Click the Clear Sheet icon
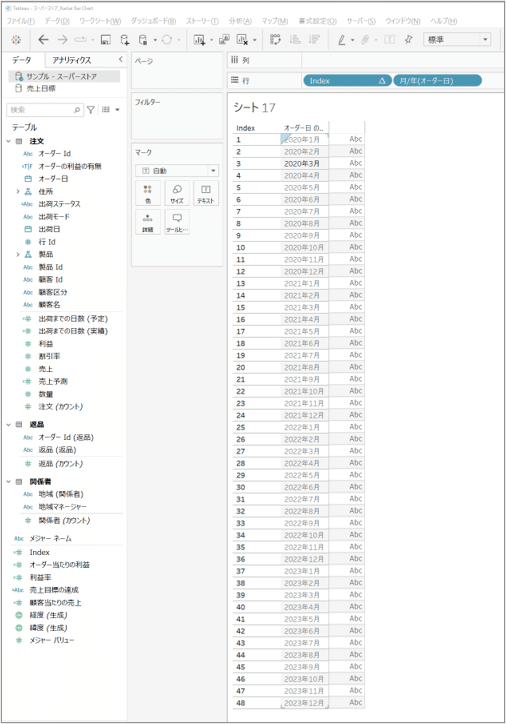This screenshot has width=506, height=724. (242, 40)
